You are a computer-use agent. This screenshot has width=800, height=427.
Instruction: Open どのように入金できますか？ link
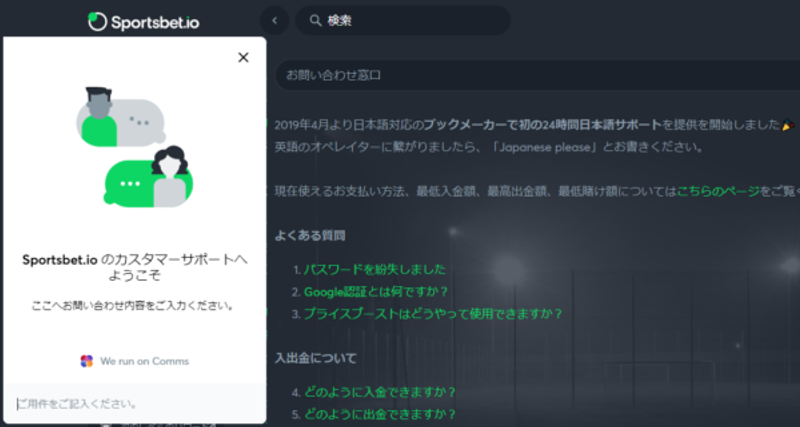tap(380, 392)
